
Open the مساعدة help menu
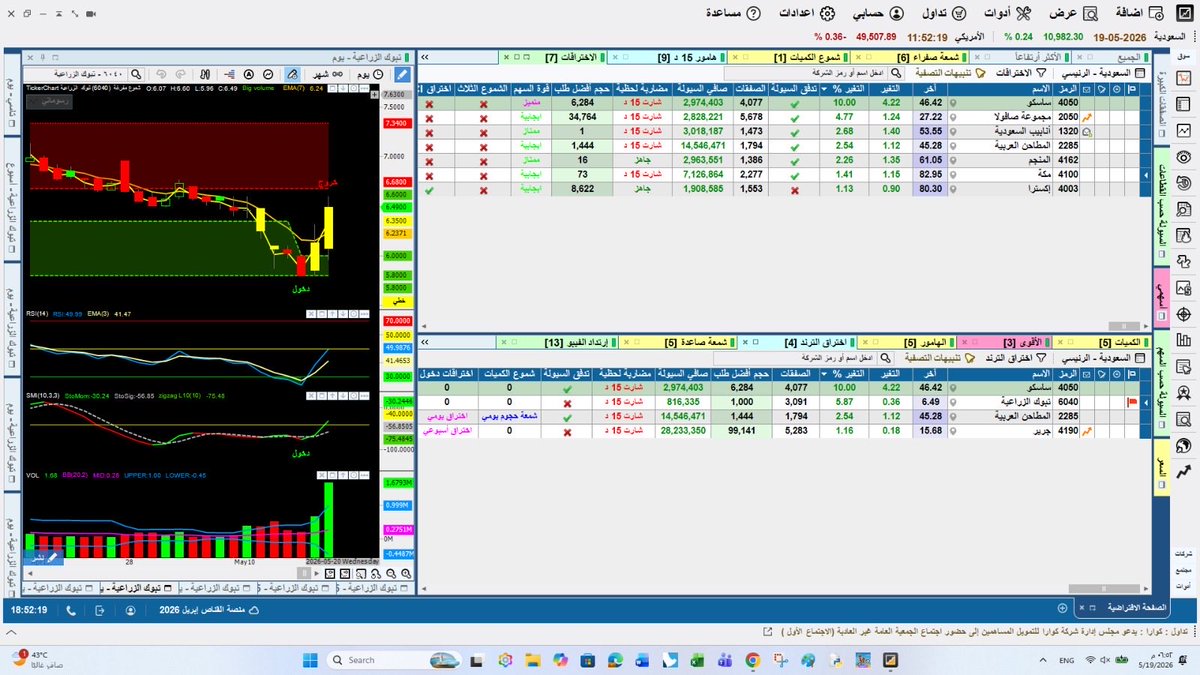pos(733,13)
